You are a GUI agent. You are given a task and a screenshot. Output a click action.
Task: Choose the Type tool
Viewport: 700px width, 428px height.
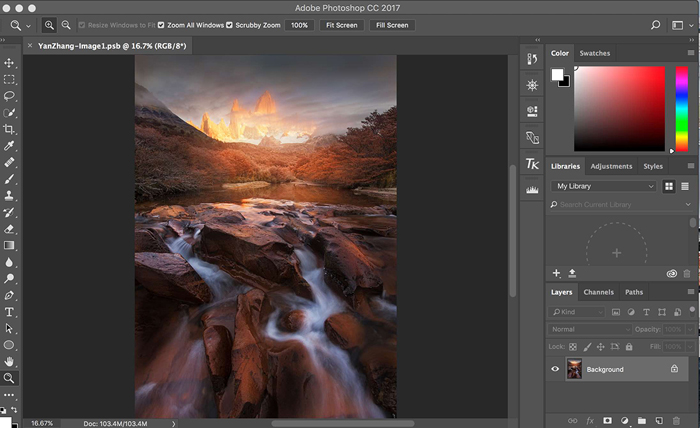pyautogui.click(x=9, y=312)
